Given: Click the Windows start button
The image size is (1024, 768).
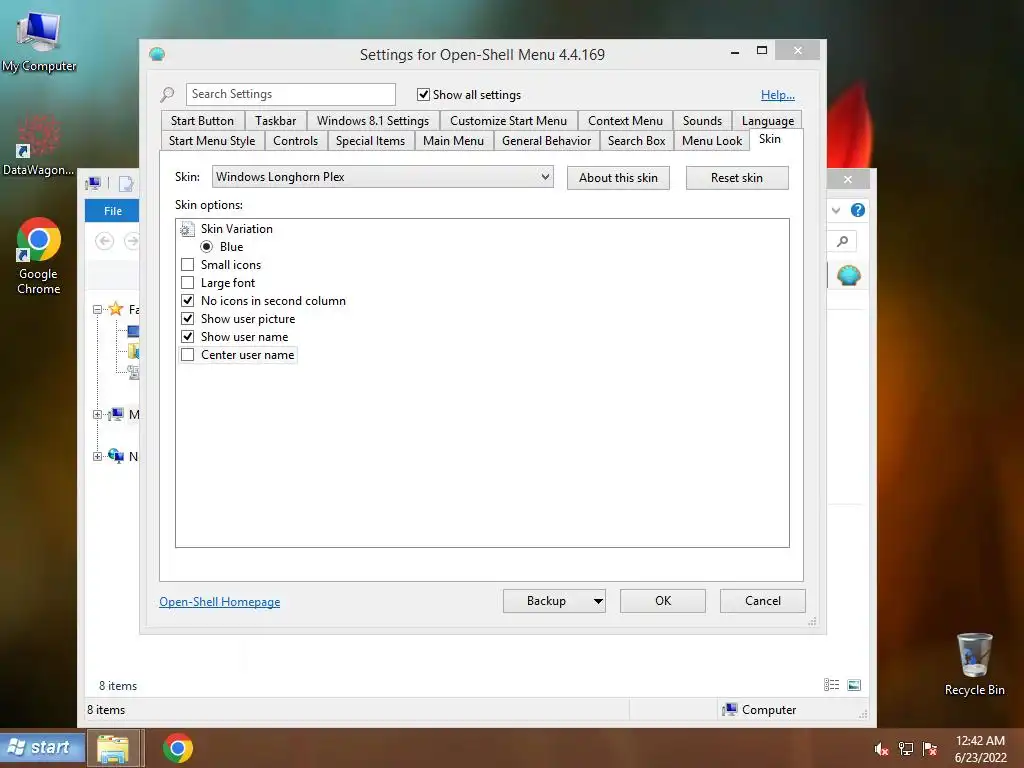Looking at the screenshot, I should click(42, 748).
